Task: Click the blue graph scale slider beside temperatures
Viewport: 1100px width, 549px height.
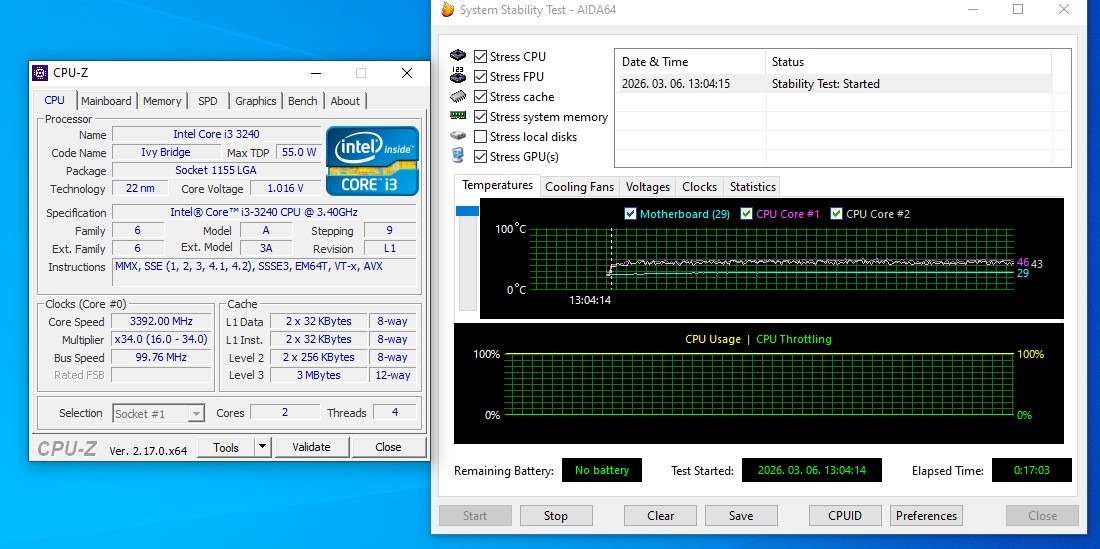Action: 467,211
